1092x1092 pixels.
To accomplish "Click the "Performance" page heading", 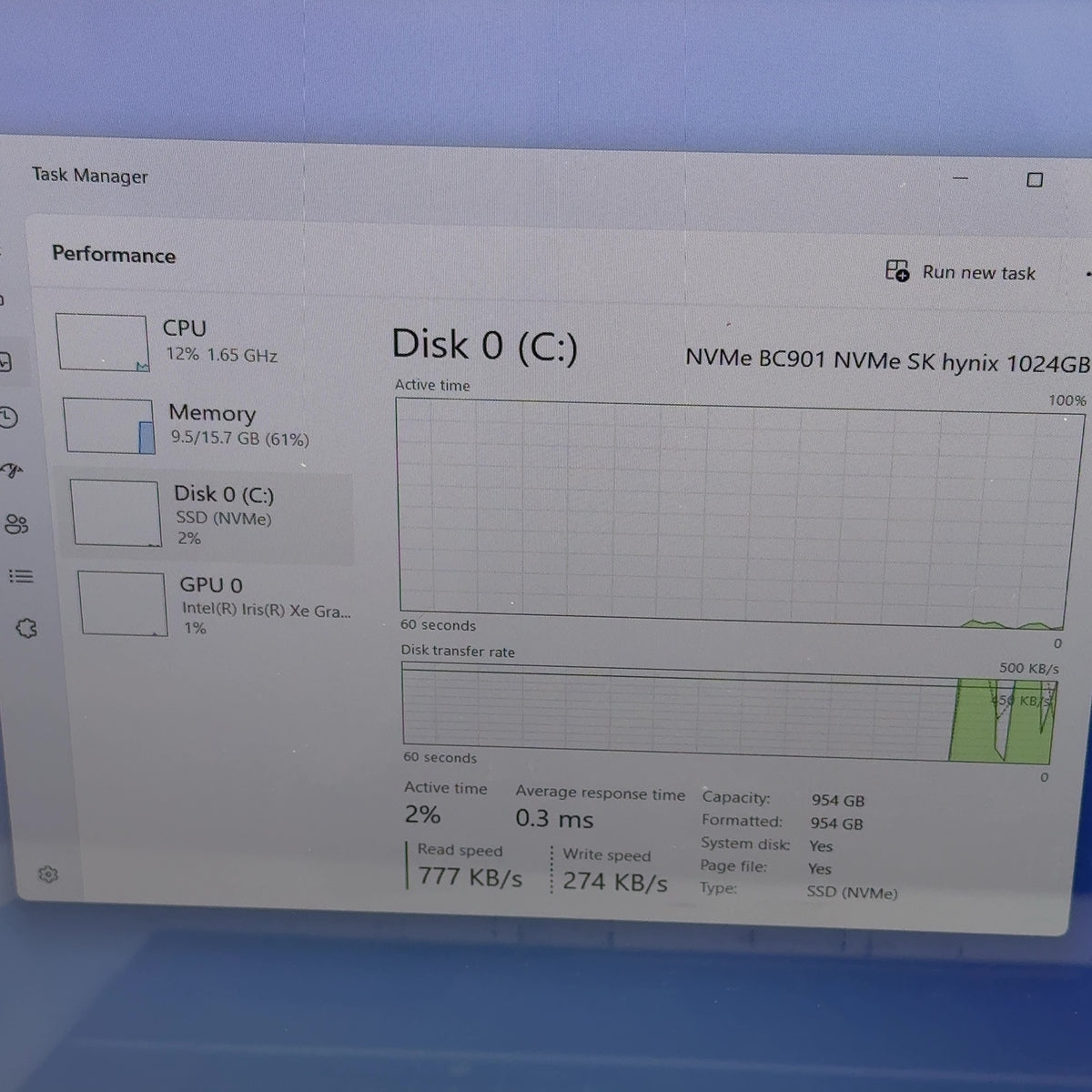I will pos(114,255).
